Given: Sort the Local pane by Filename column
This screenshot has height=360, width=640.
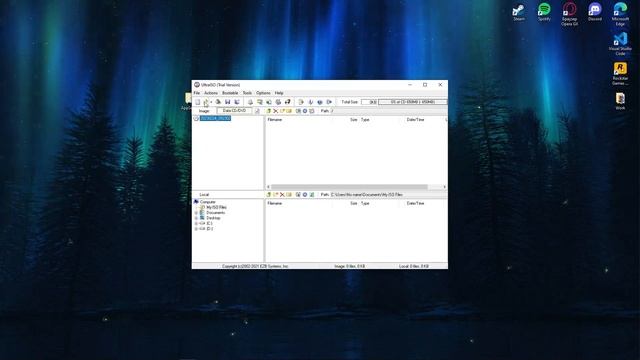Looking at the screenshot, I should point(275,203).
